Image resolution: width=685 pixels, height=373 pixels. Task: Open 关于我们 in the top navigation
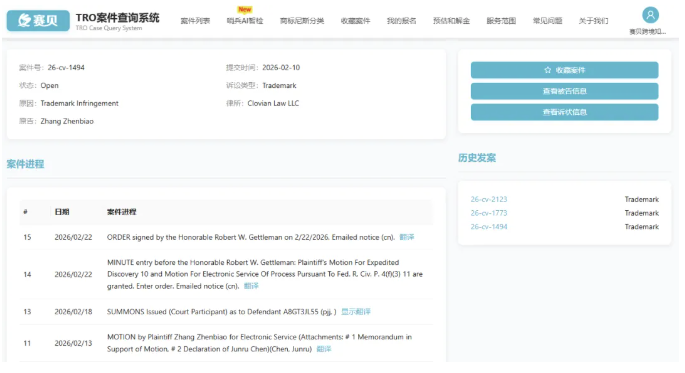(x=593, y=21)
